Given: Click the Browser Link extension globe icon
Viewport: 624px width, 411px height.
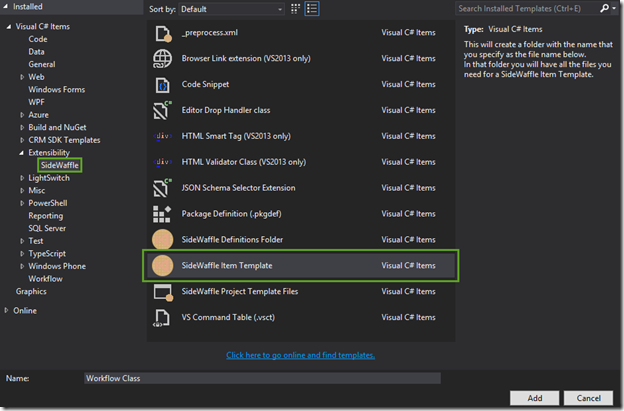Looking at the screenshot, I should [x=162, y=59].
